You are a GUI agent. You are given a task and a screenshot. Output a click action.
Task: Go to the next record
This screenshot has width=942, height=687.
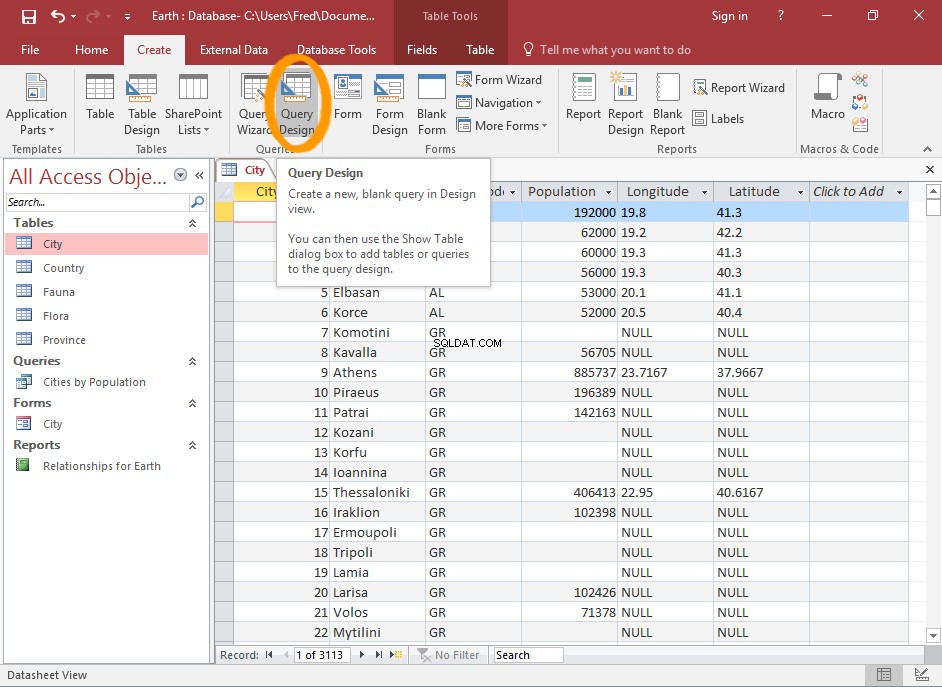coord(362,655)
